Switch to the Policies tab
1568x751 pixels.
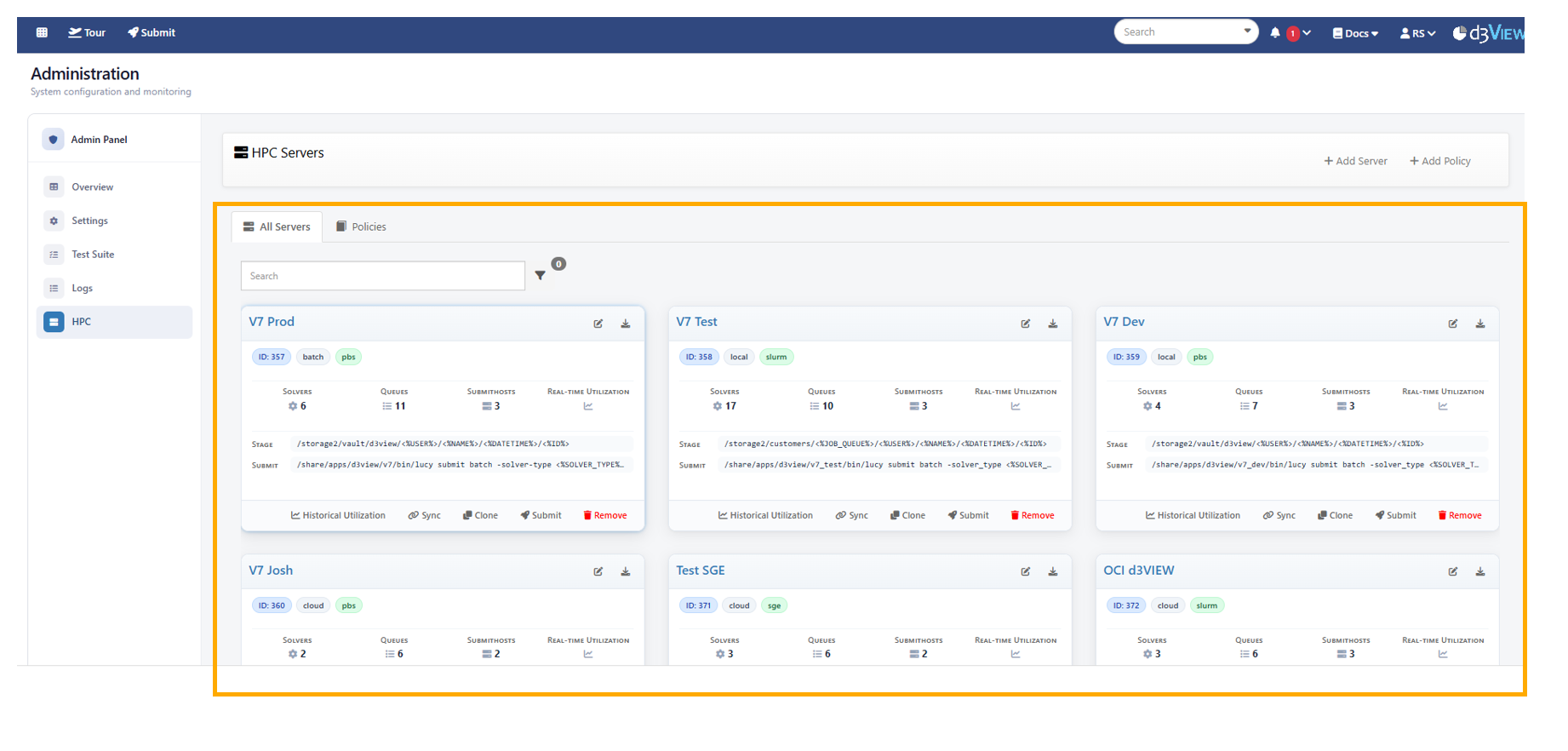click(361, 226)
